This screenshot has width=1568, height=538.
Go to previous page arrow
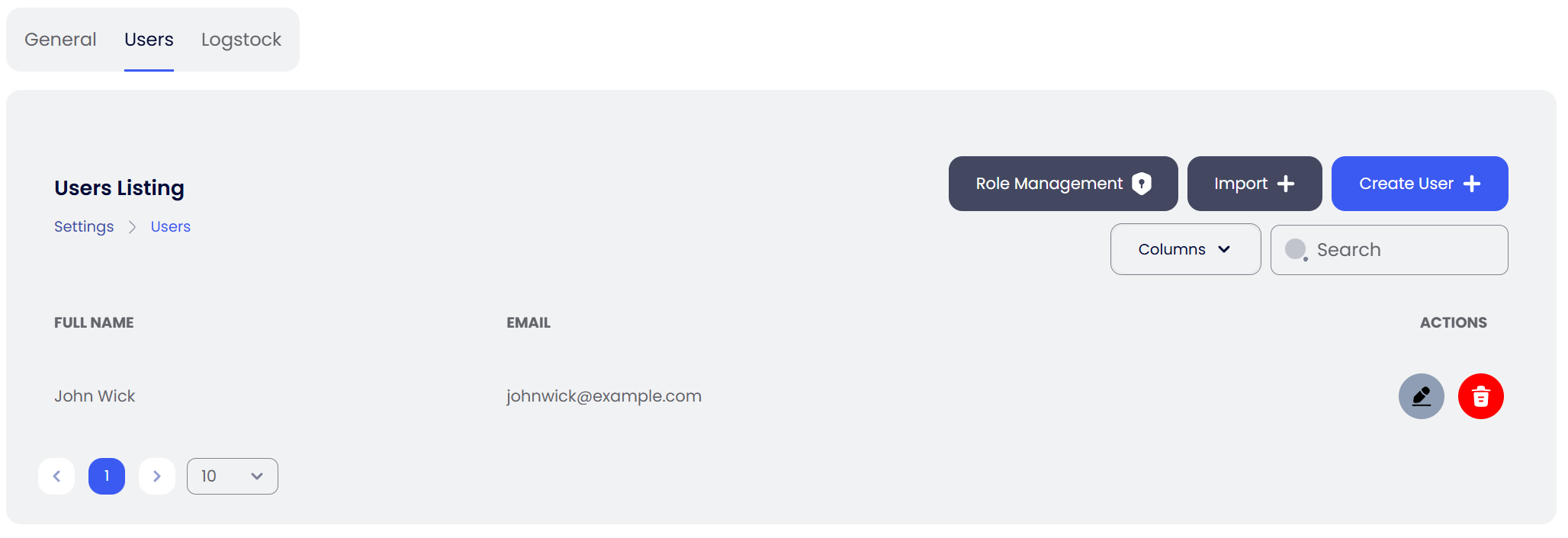[56, 476]
